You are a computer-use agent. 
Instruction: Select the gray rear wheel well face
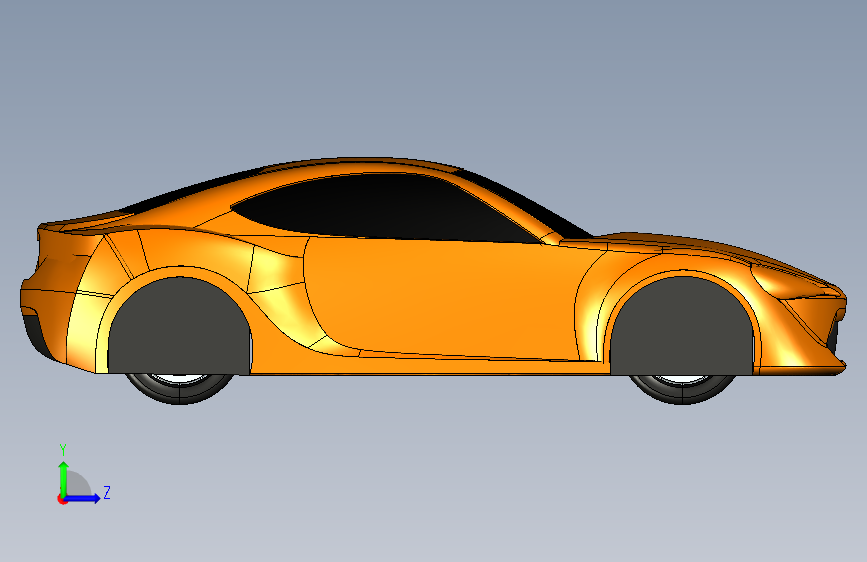(x=179, y=326)
